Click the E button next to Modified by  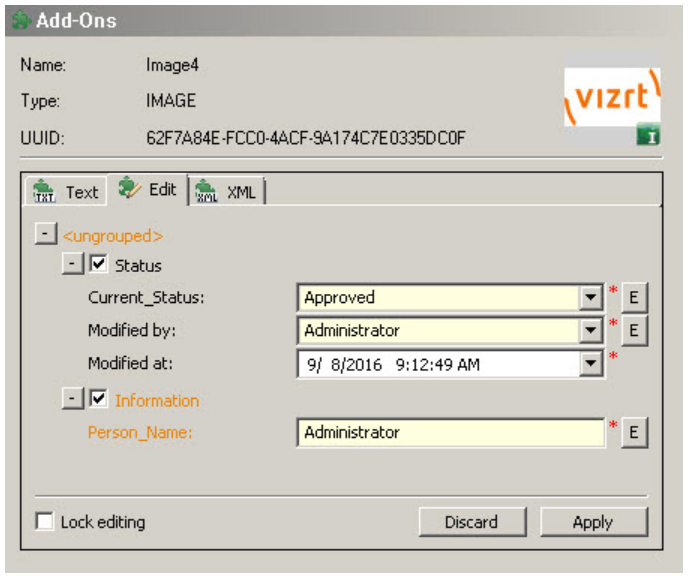634,330
